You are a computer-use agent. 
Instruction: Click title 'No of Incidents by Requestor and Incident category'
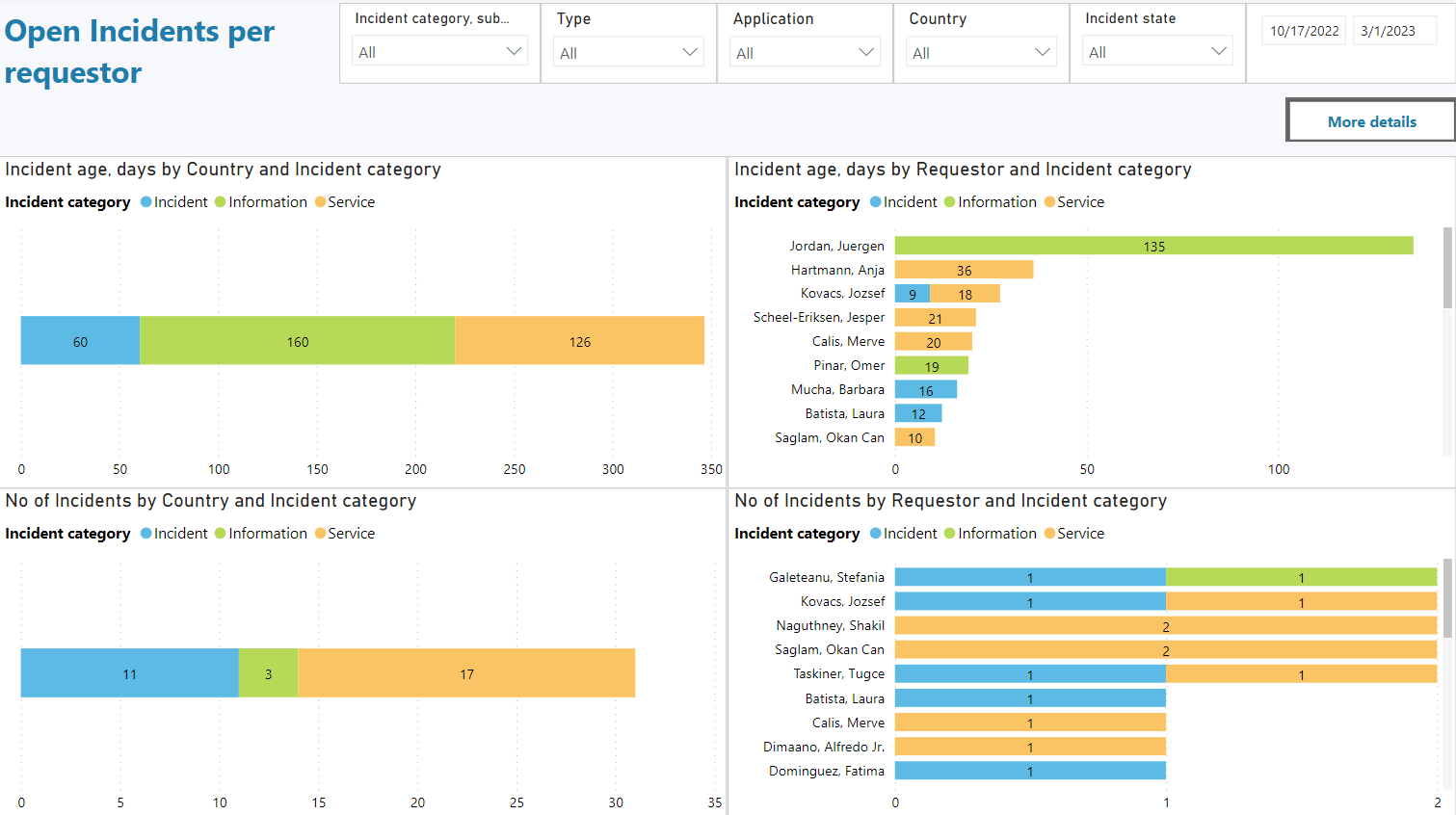click(950, 501)
